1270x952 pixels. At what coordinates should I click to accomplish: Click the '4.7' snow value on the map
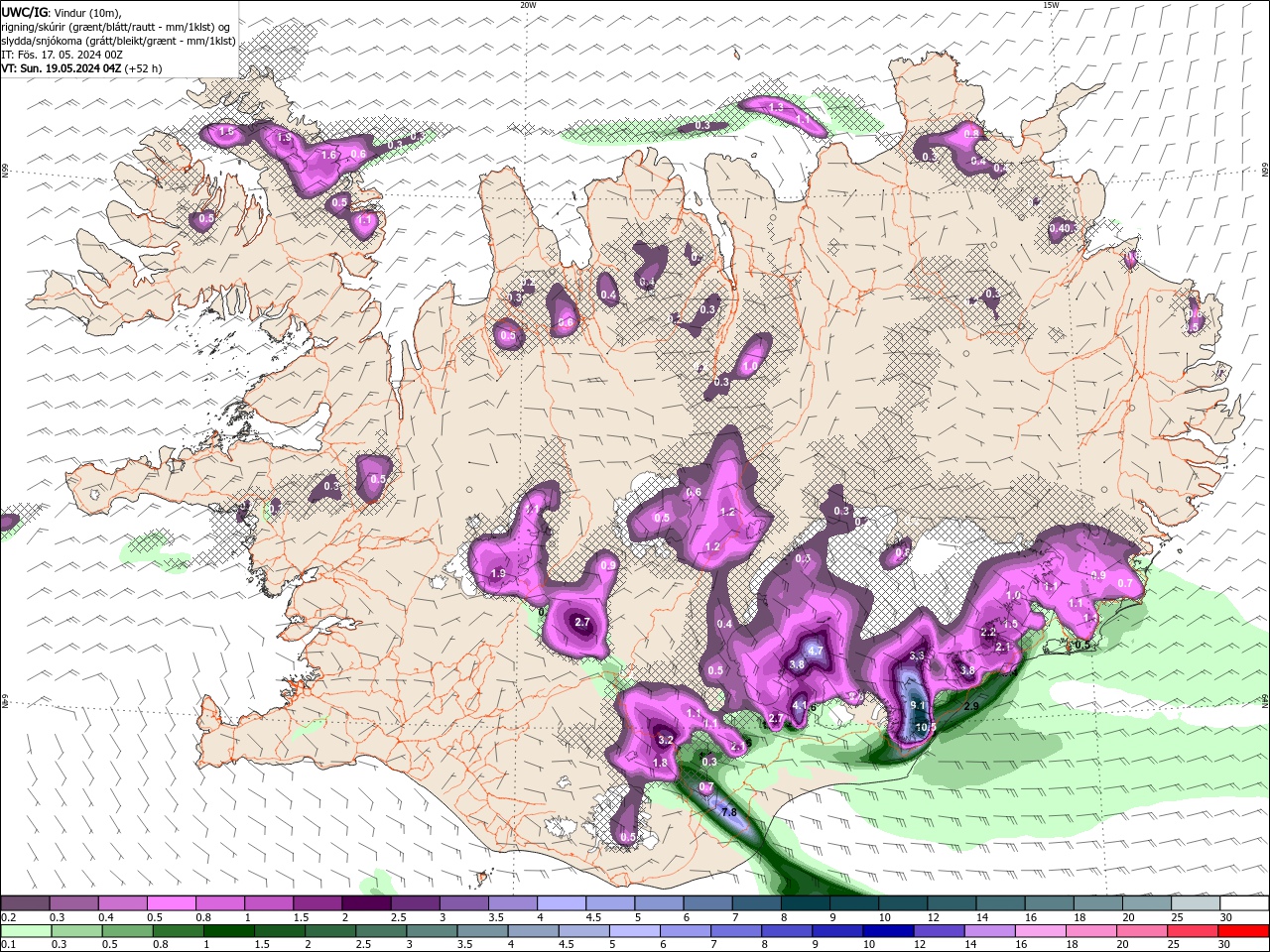(817, 652)
